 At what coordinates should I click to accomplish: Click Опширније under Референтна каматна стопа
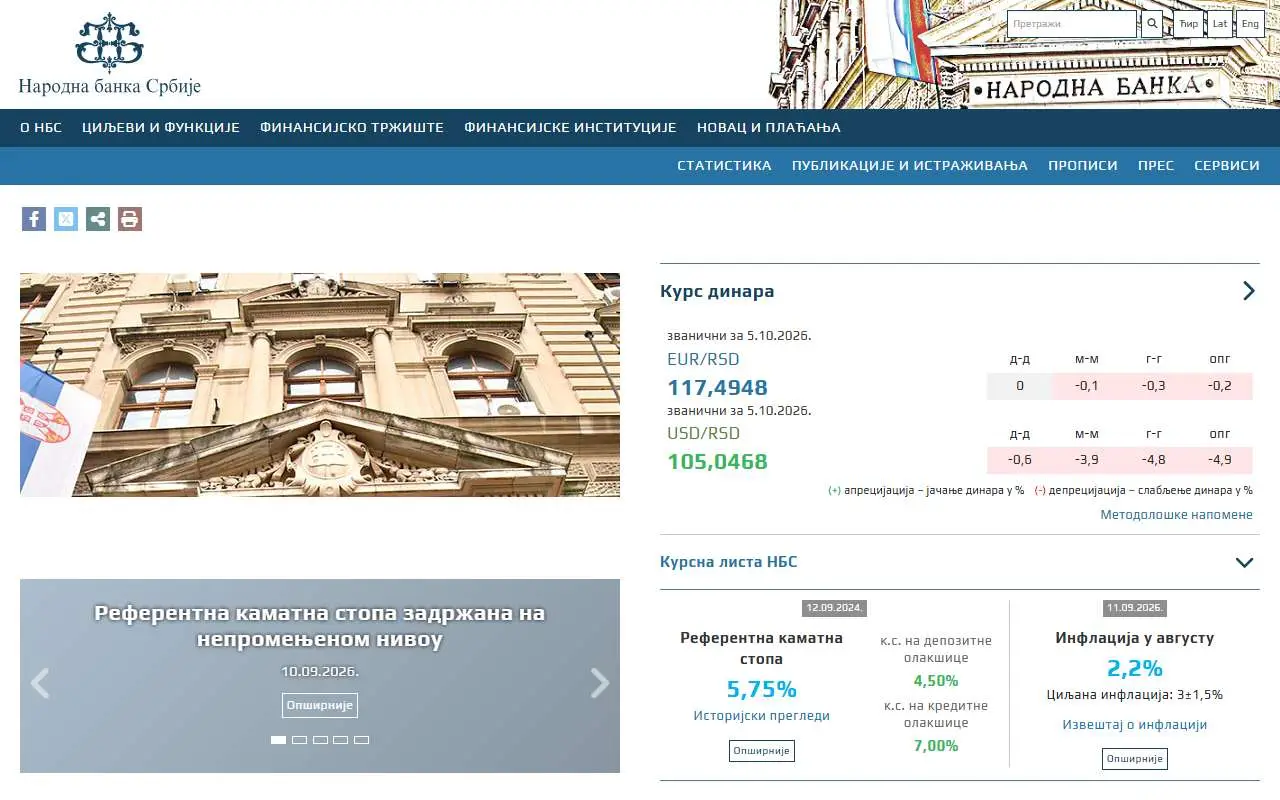(x=762, y=751)
